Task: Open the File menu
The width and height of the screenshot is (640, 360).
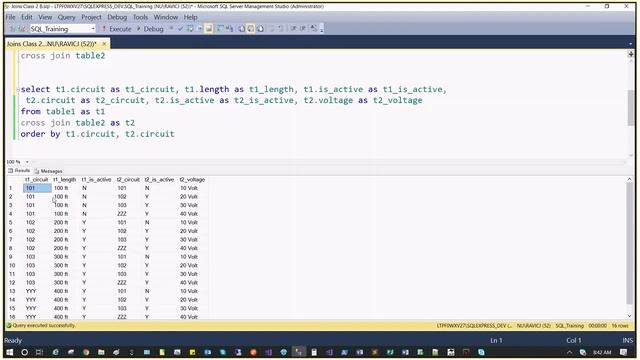Action: point(10,17)
